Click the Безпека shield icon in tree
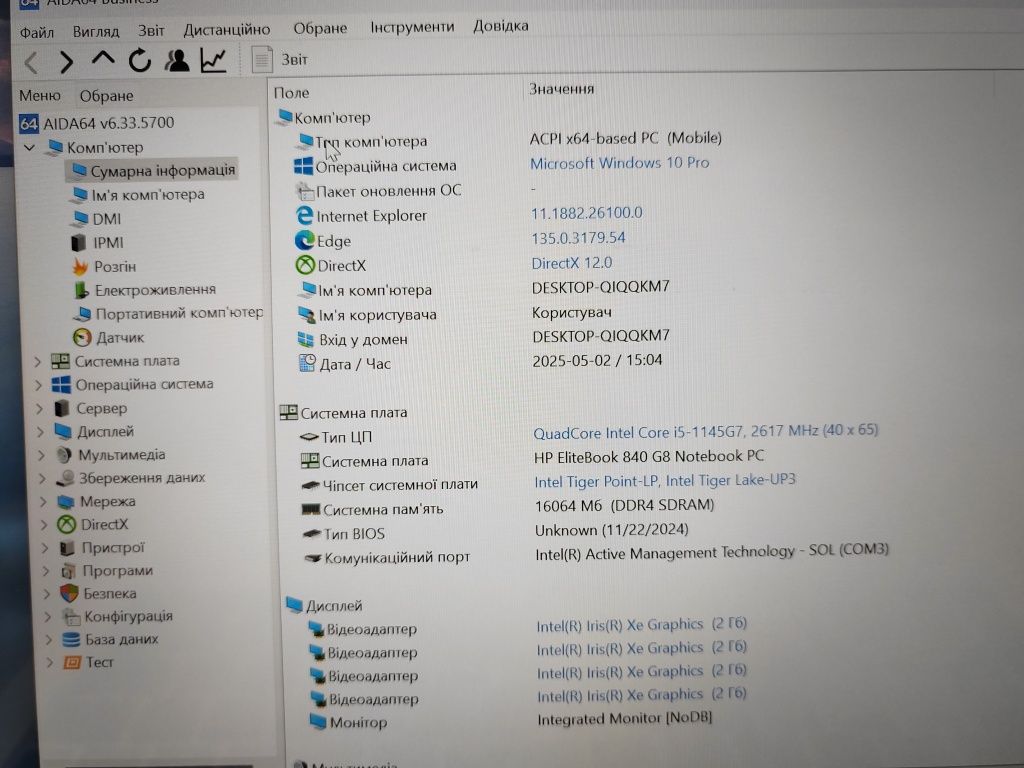 [x=69, y=593]
